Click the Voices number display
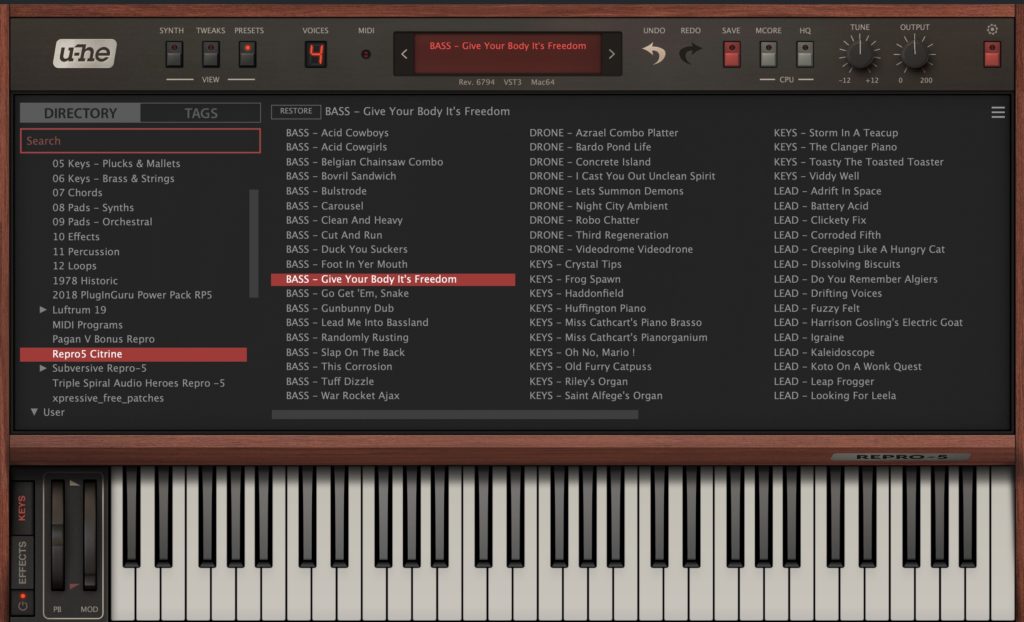 click(315, 54)
